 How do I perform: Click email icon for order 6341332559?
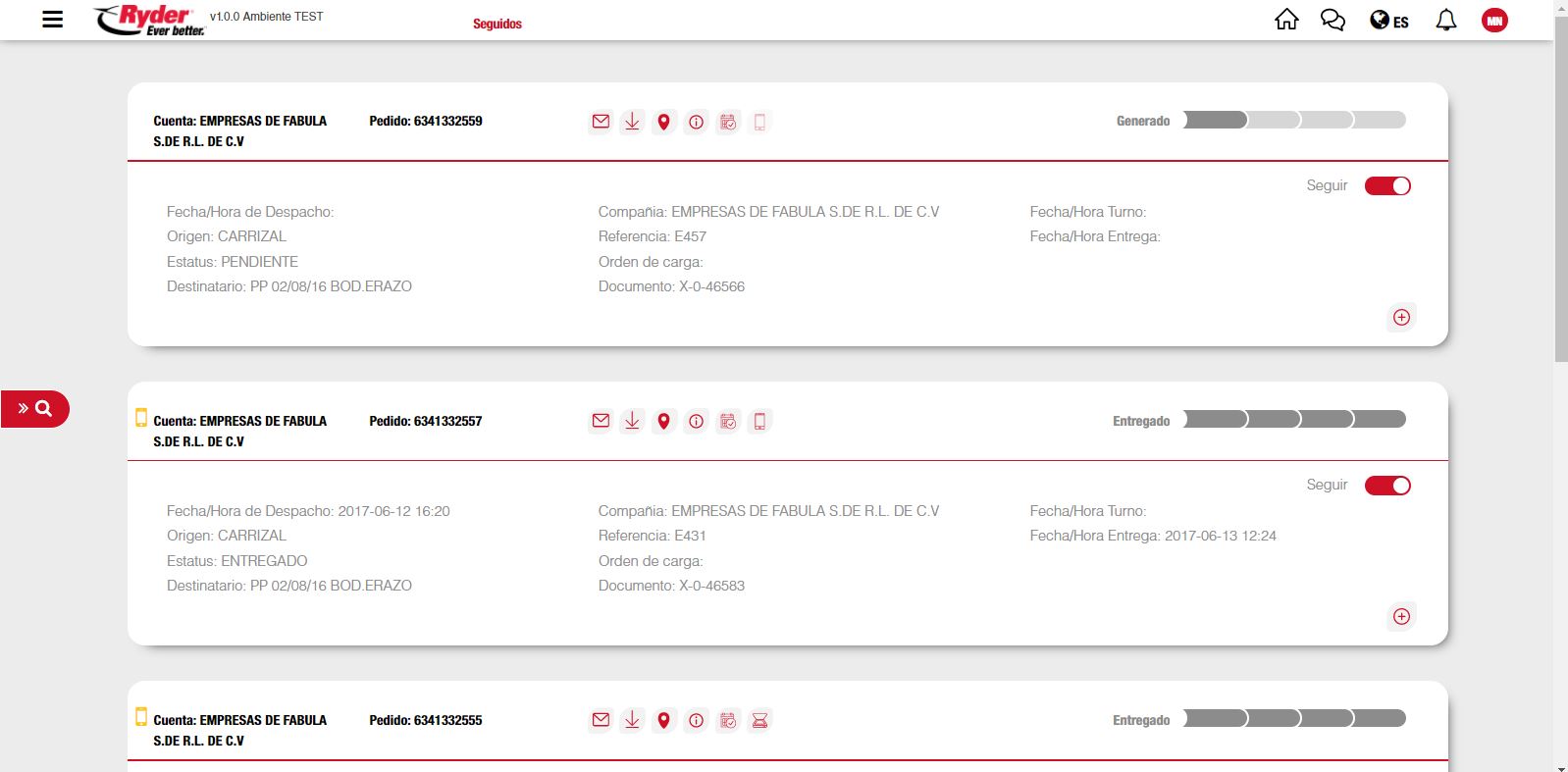coord(601,122)
